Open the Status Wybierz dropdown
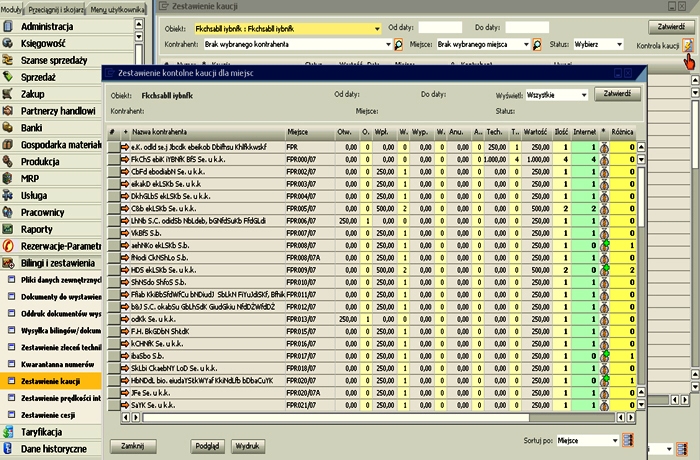This screenshot has height=460, width=700. [x=598, y=45]
